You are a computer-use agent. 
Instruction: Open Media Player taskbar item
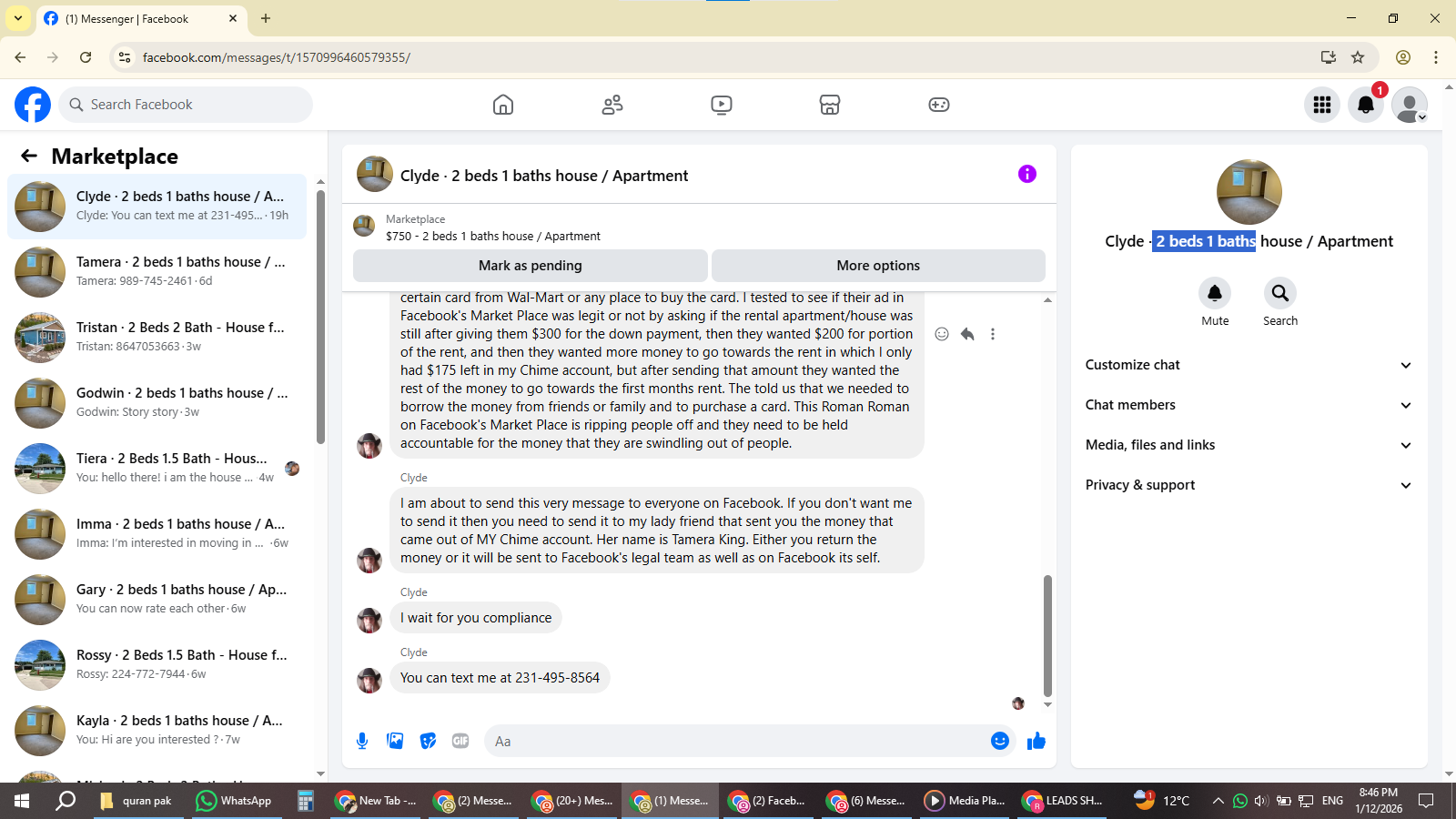[966, 801]
